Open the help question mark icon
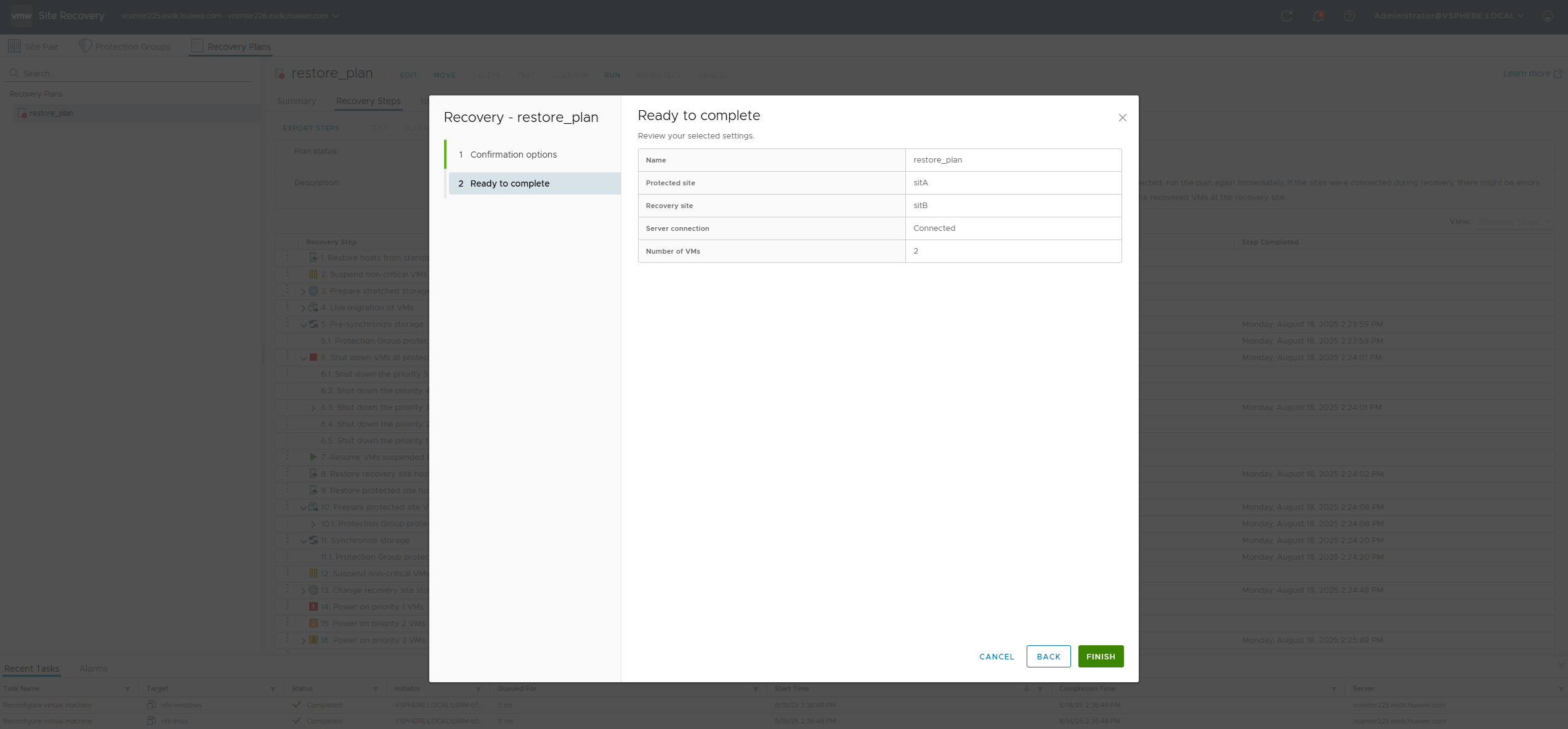The width and height of the screenshot is (1568, 729). point(1349,16)
